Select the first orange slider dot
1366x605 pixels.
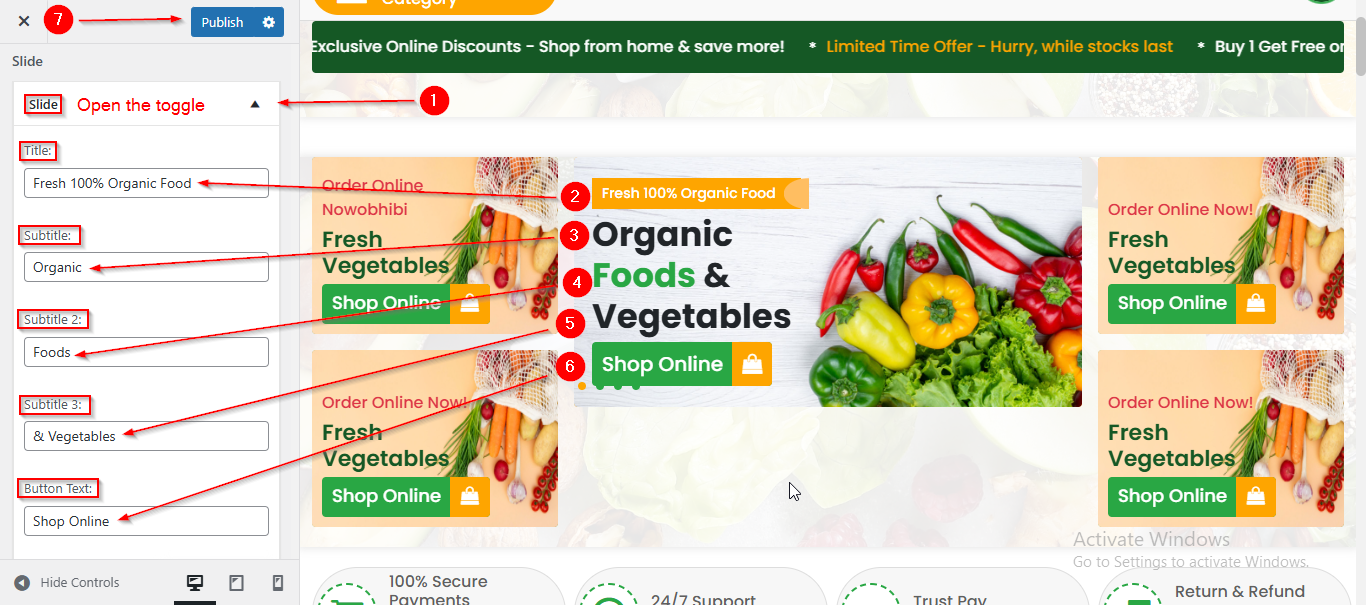coord(582,385)
